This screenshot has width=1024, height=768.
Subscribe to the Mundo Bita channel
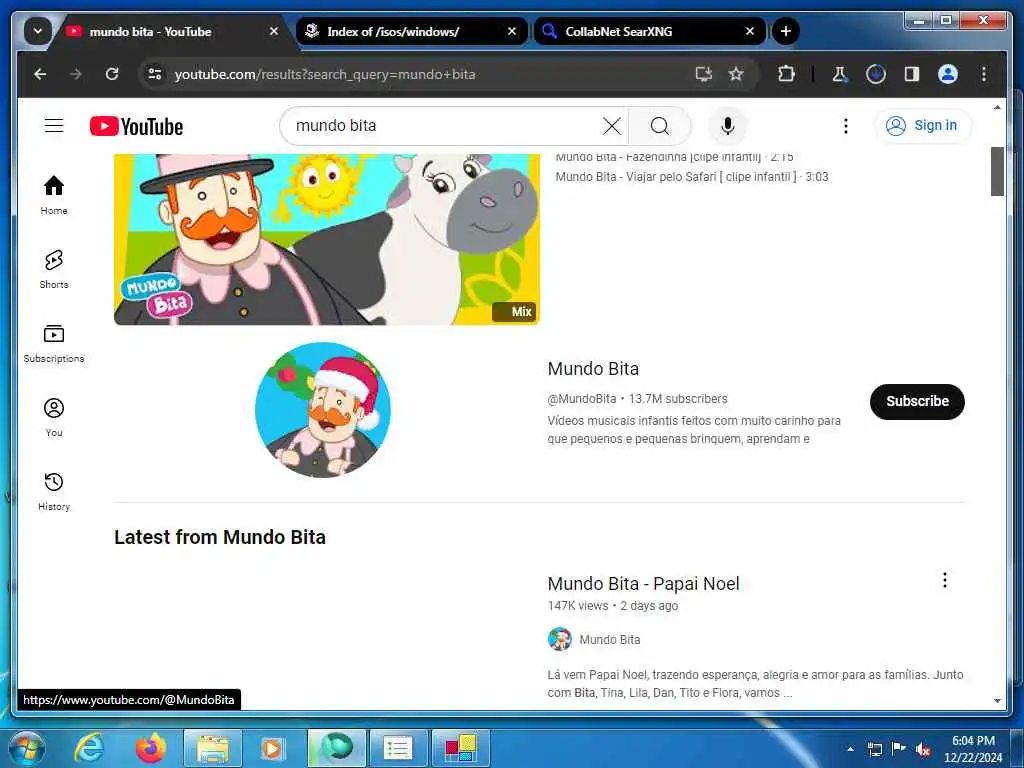tap(917, 402)
